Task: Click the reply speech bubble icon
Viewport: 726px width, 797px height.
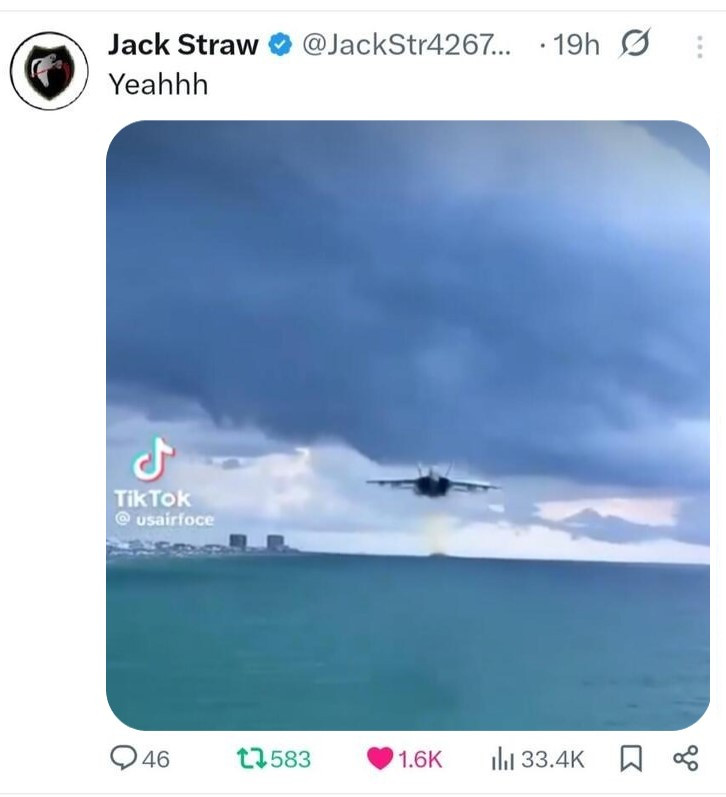Action: (x=123, y=758)
